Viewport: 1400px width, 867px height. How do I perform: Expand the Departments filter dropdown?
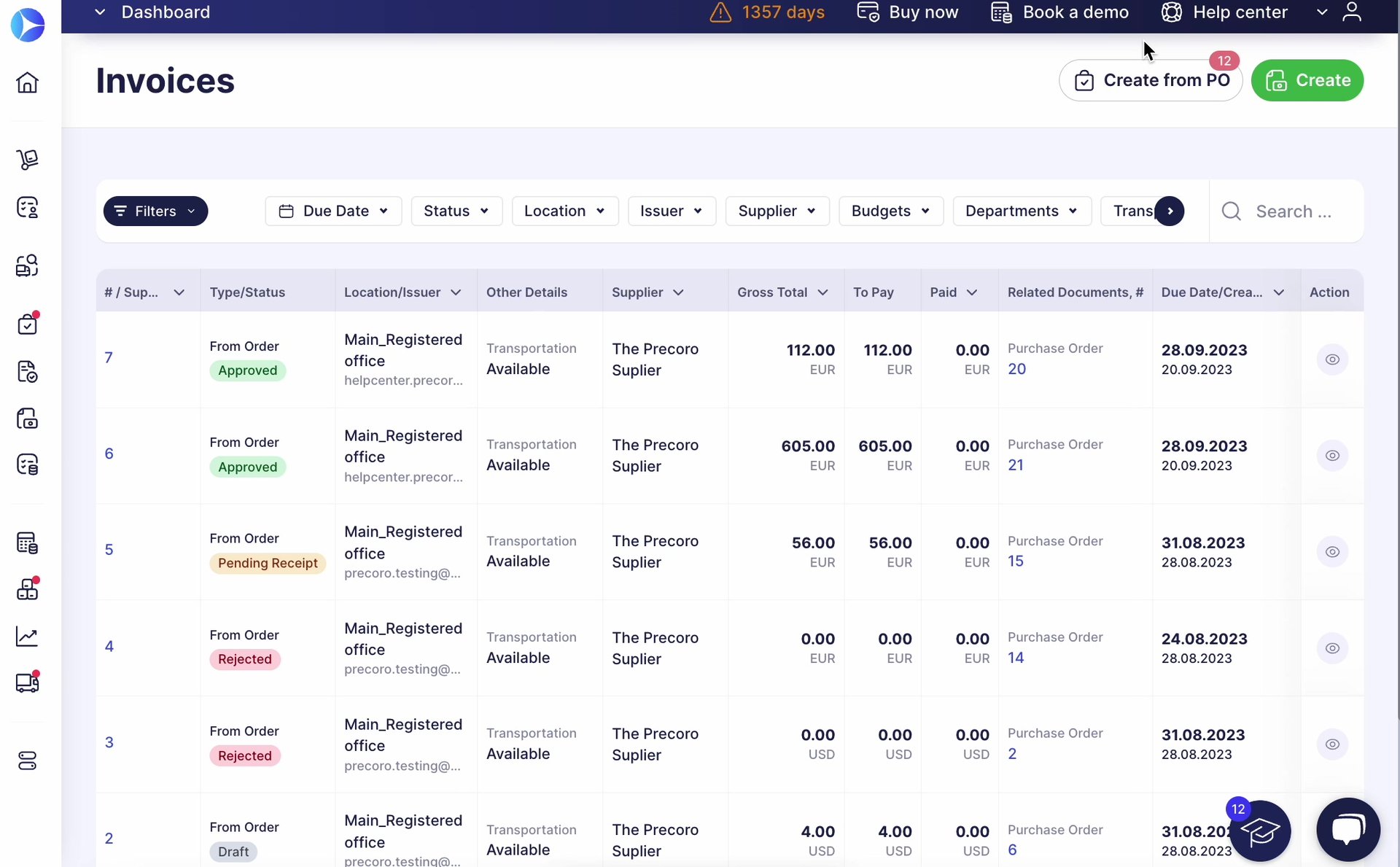[1019, 211]
